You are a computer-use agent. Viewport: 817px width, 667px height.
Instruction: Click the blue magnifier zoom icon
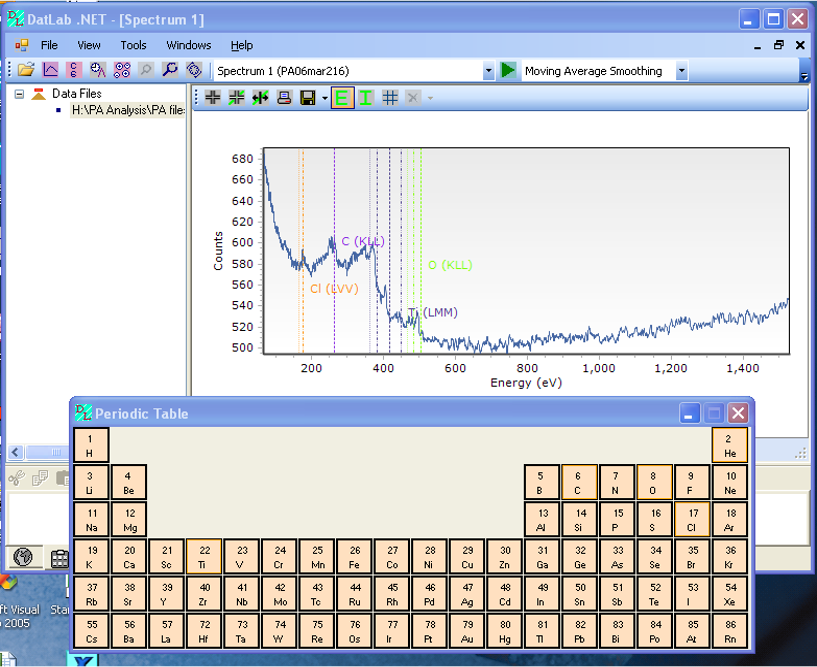click(170, 70)
